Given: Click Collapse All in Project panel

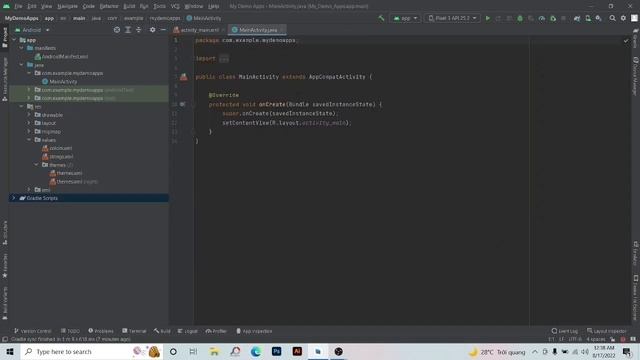Looking at the screenshot, I should [x=138, y=30].
